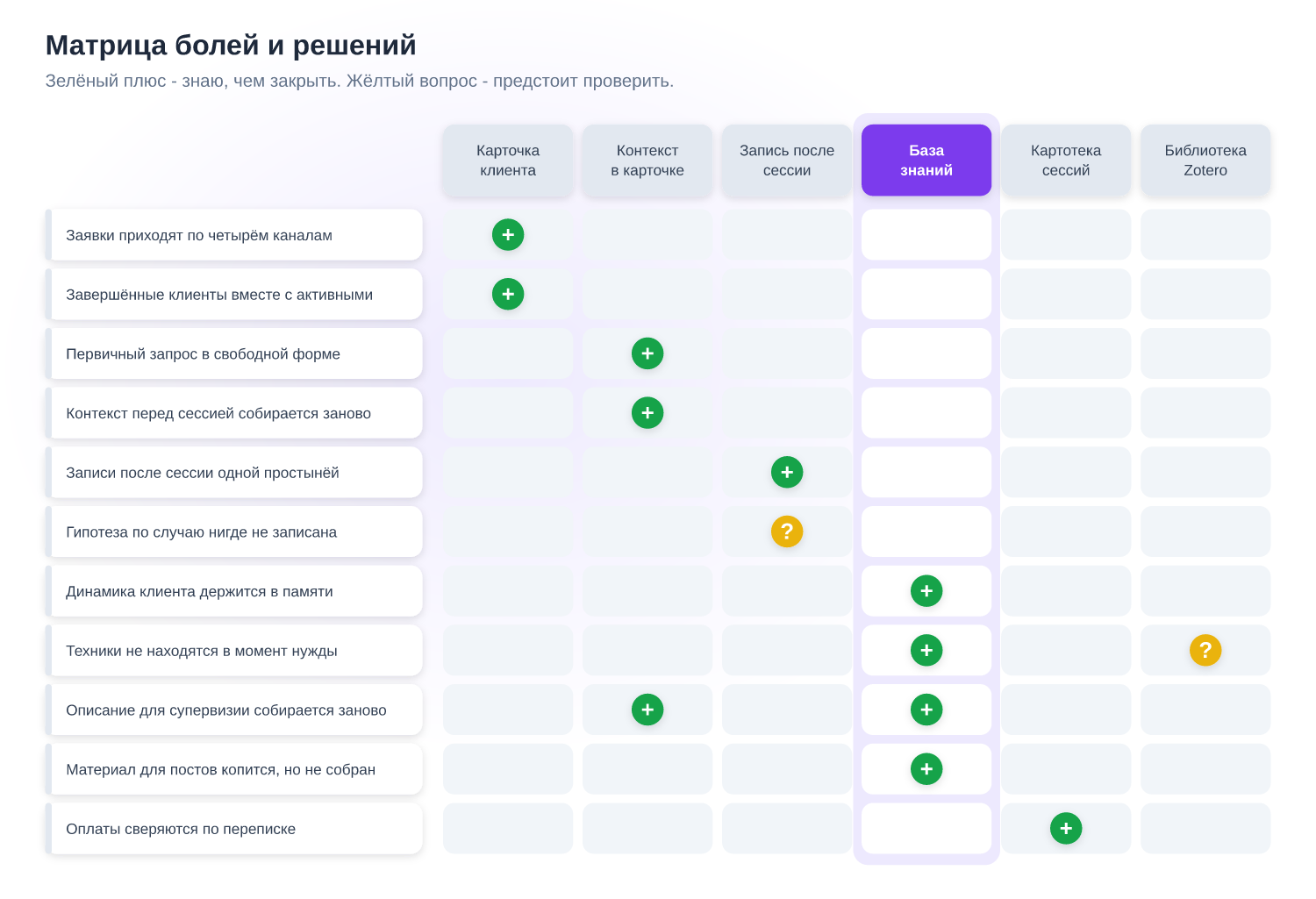The height and width of the screenshot is (899, 1316).
Task: Click the plus in Оплаты сверяются row
Action: click(1066, 829)
